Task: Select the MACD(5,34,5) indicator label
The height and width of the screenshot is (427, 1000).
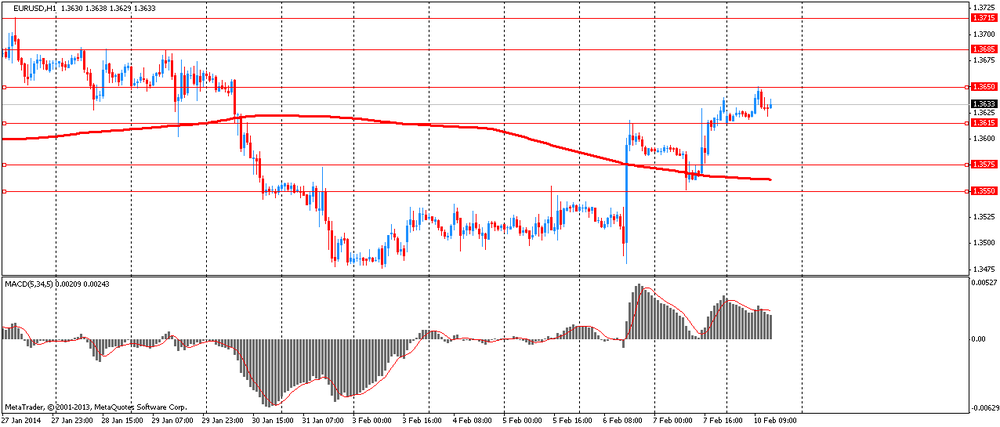Action: pos(29,283)
